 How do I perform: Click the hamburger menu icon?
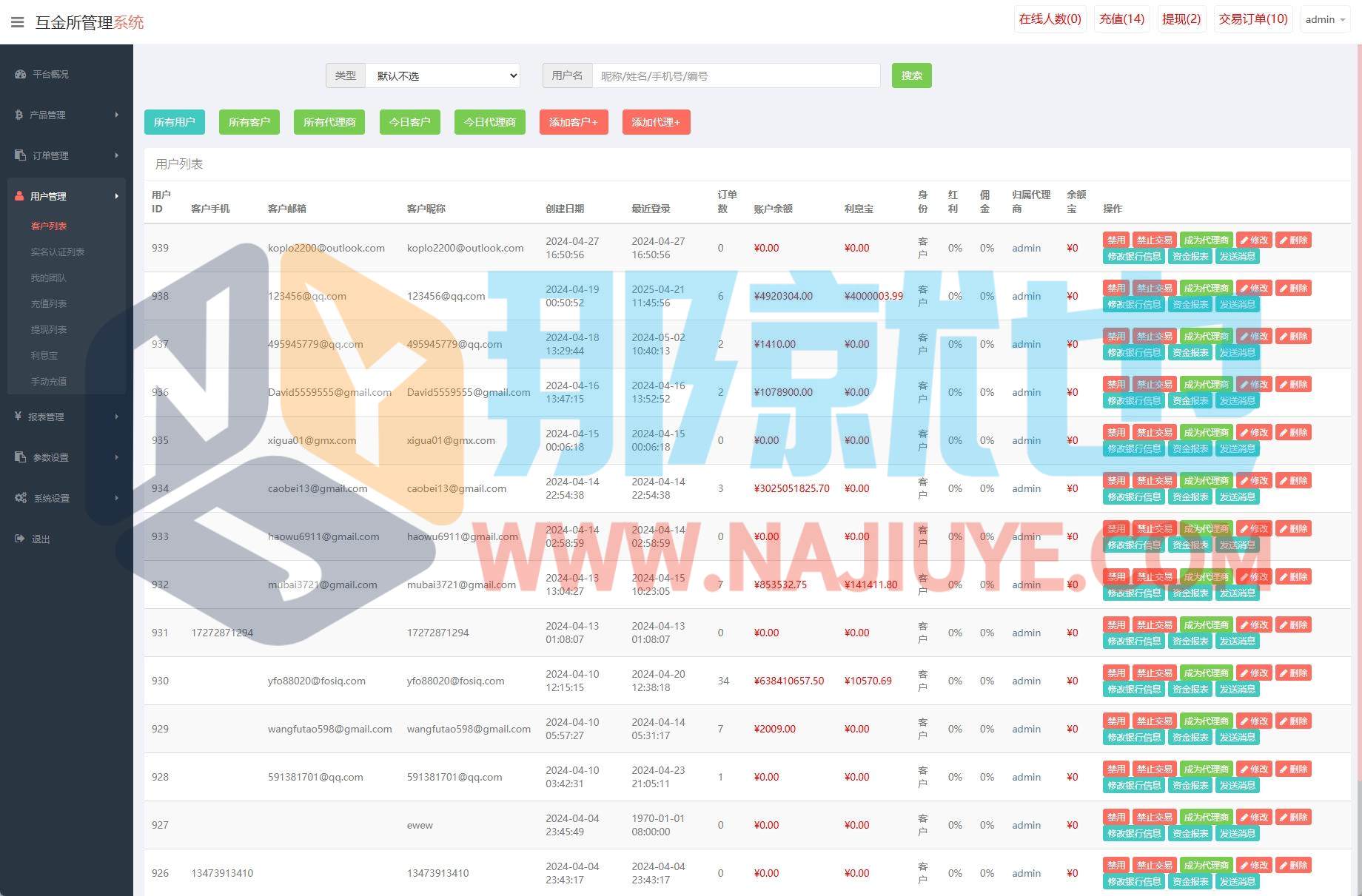[x=18, y=22]
